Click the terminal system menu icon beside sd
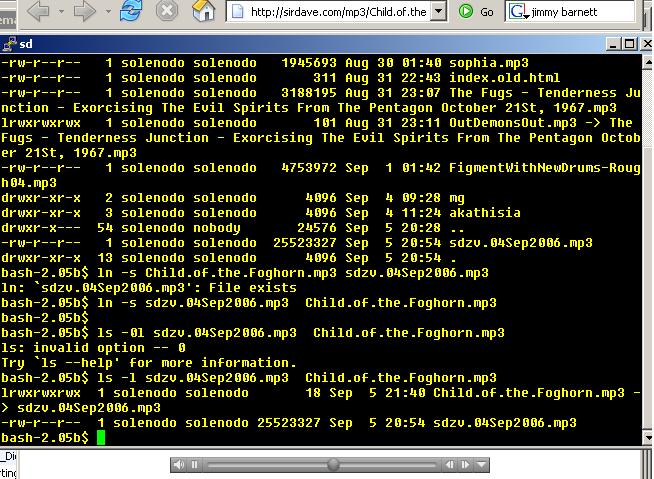Image resolution: width=654 pixels, height=479 pixels. point(9,44)
